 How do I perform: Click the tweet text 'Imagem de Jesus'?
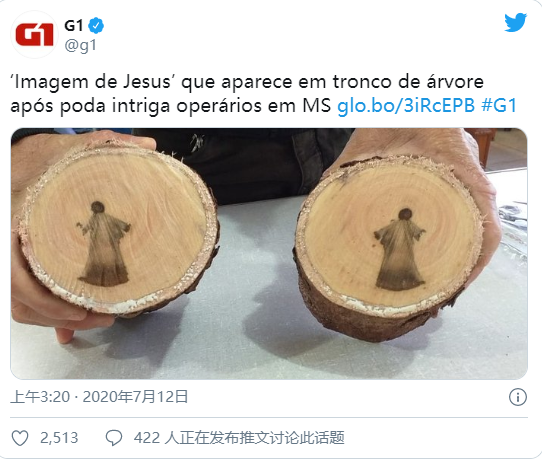coord(91,82)
